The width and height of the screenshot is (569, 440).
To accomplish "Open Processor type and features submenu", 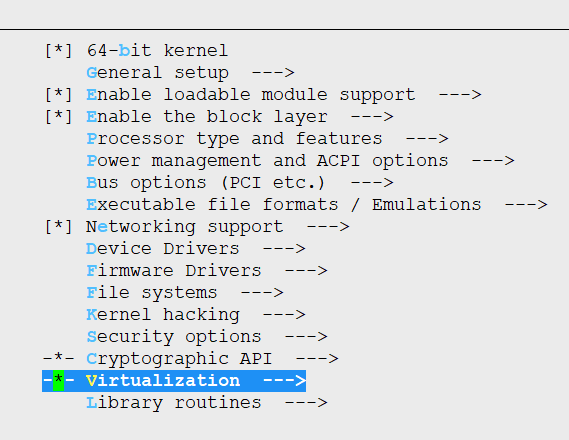I will 267,139.
